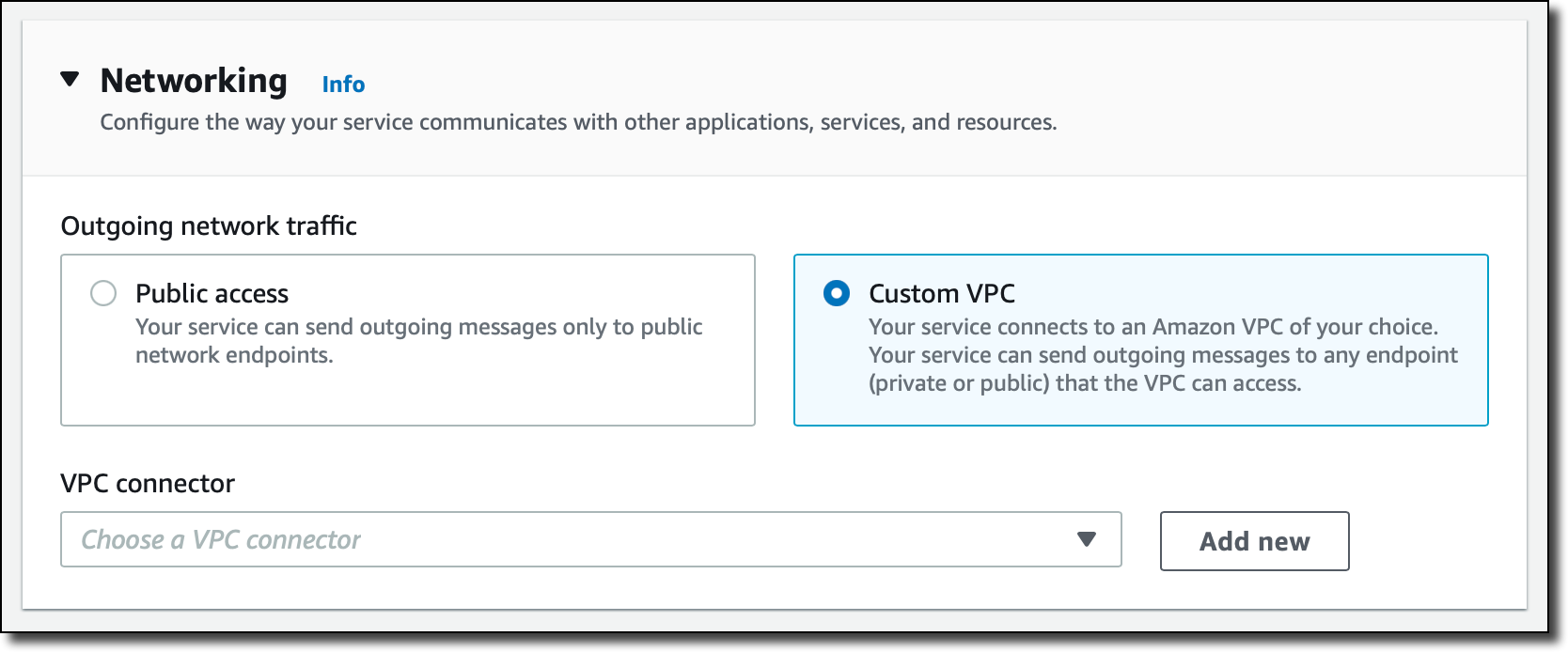Open the VPC connector dropdown
The image size is (1568, 652).
coord(564,539)
